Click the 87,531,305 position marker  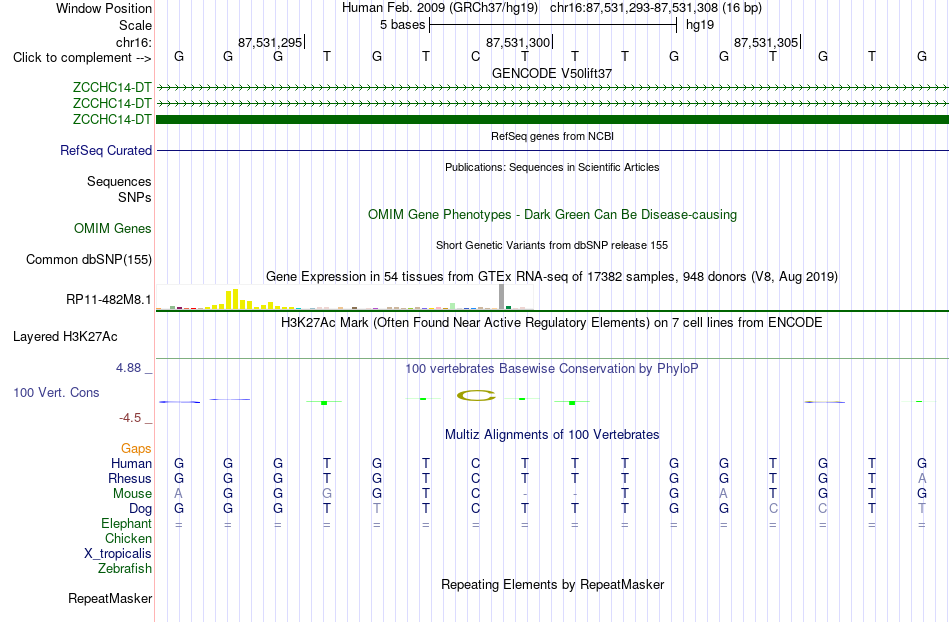point(766,42)
